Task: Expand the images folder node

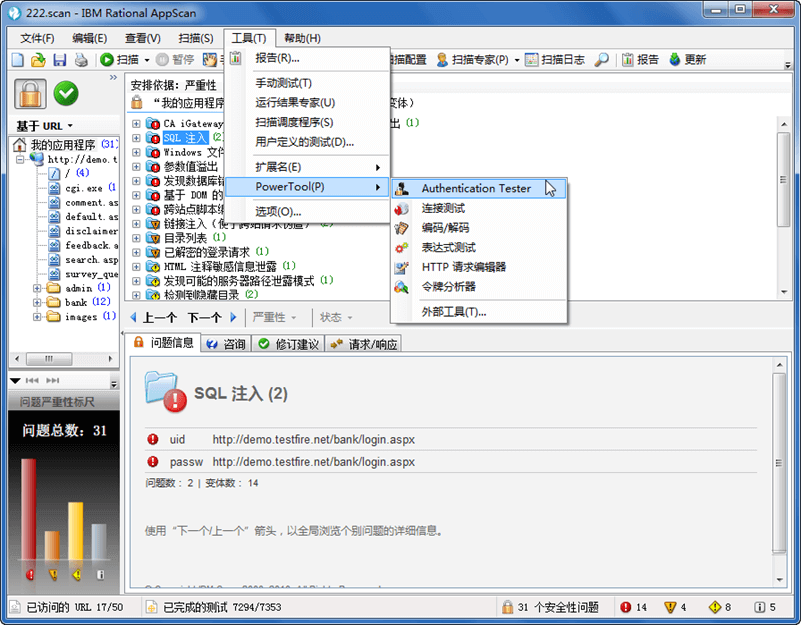Action: point(37,317)
